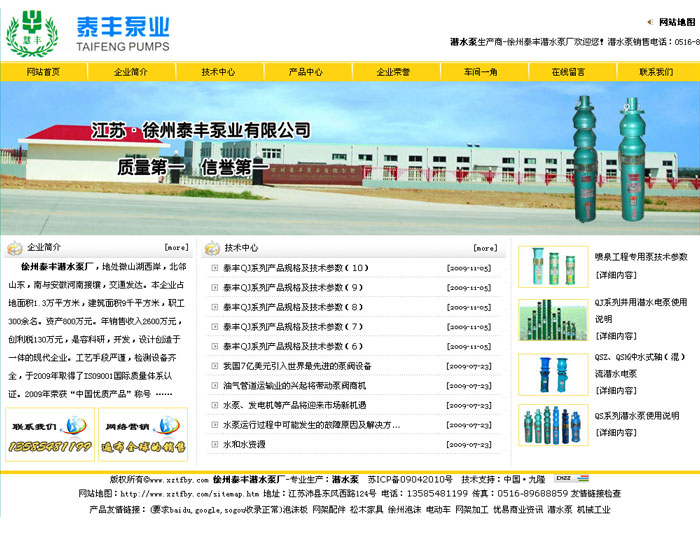700x560 pixels.
Task: Open article 泰丰QJ系列产品规格及技术参数(8)
Action: pos(293,307)
